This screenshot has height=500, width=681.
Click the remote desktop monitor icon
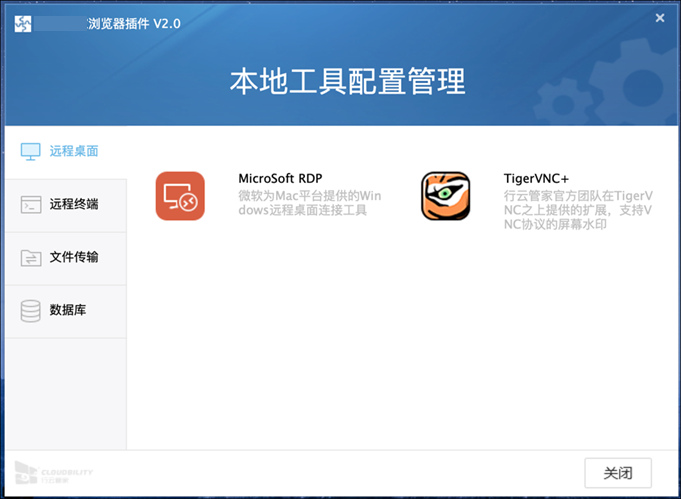pyautogui.click(x=30, y=152)
